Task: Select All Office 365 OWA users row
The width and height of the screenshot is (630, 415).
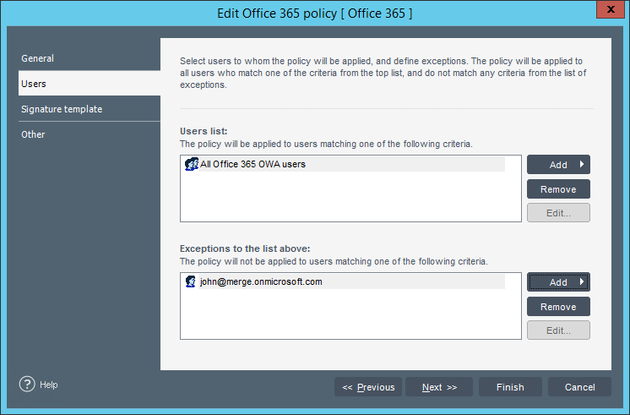Action: coord(344,164)
